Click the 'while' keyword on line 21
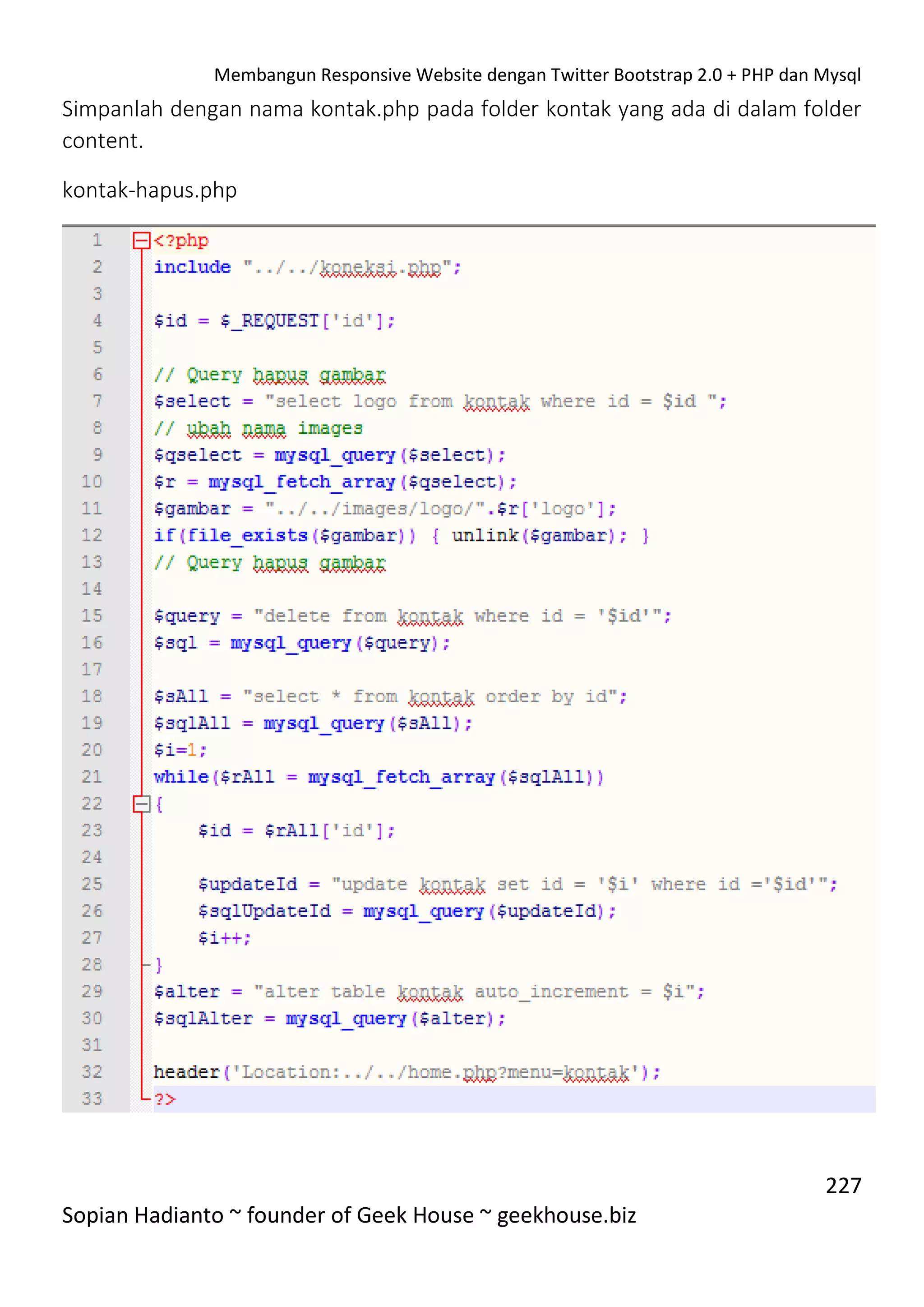 (181, 777)
